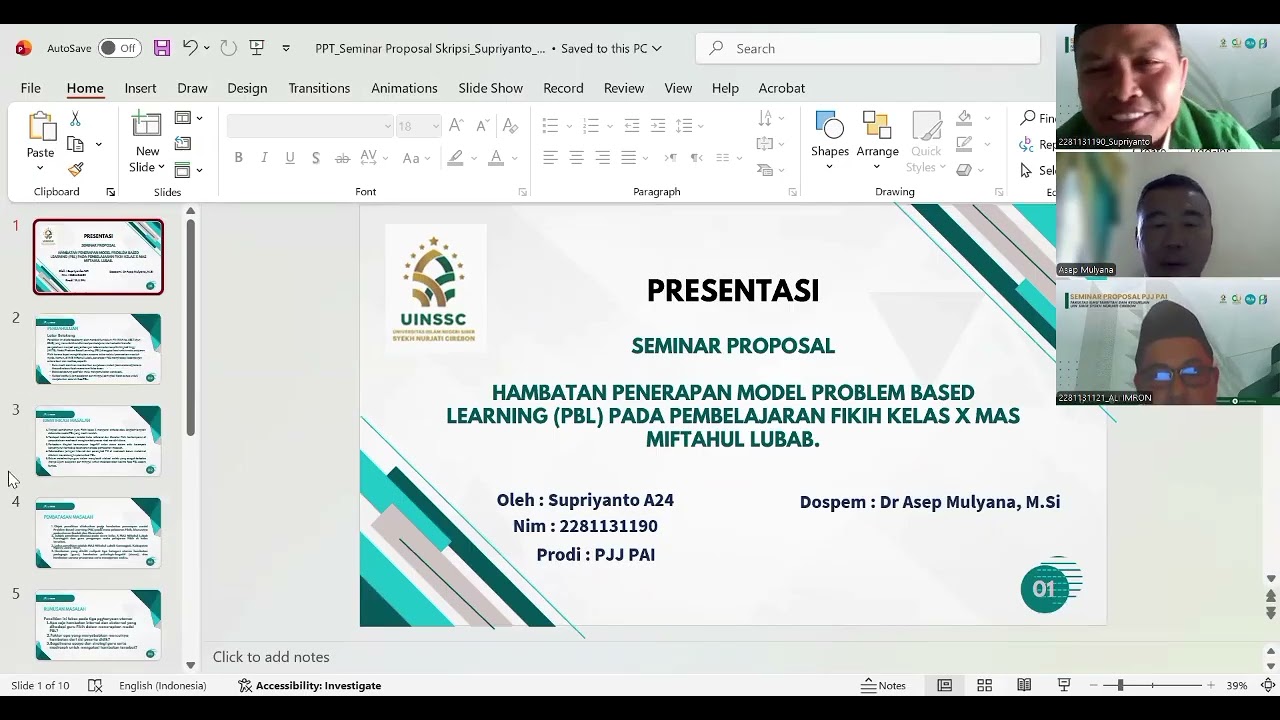Toggle Strikethrough formatting
This screenshot has width=1280, height=720.
pyautogui.click(x=342, y=157)
